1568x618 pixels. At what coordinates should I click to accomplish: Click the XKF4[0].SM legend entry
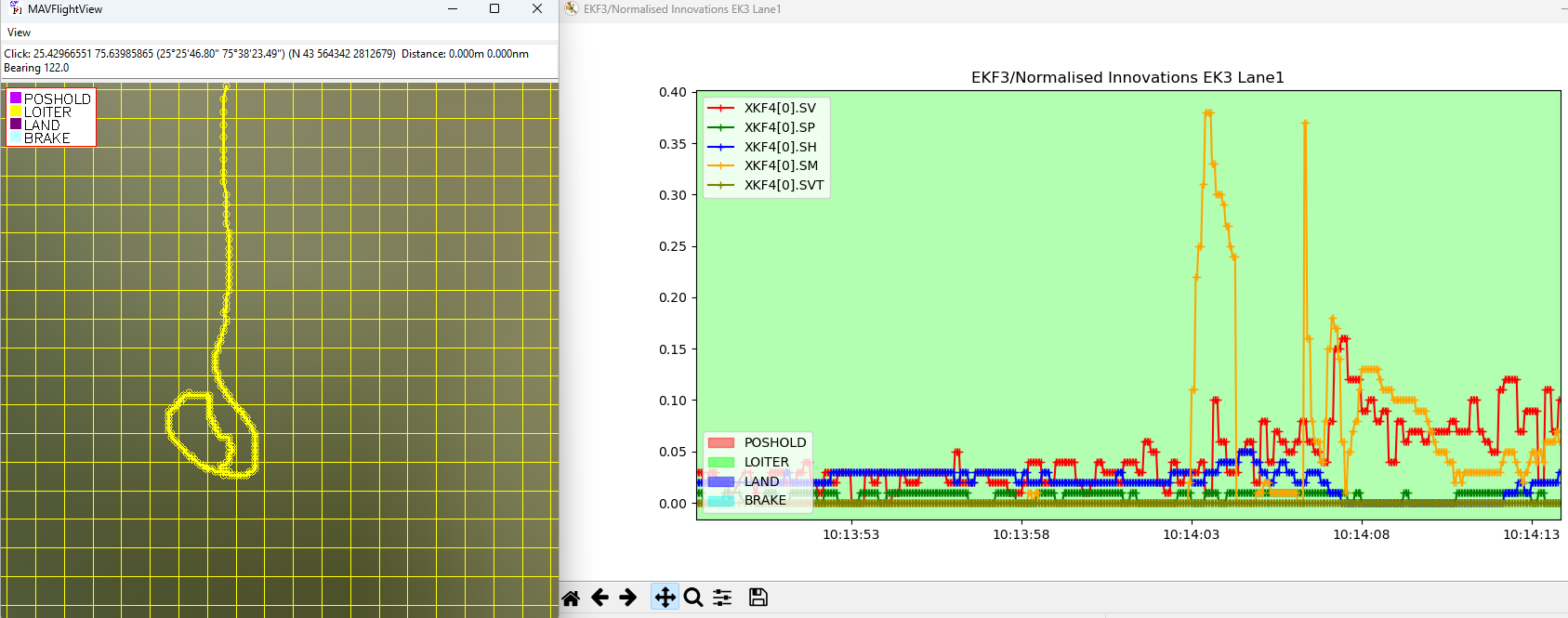point(781,165)
